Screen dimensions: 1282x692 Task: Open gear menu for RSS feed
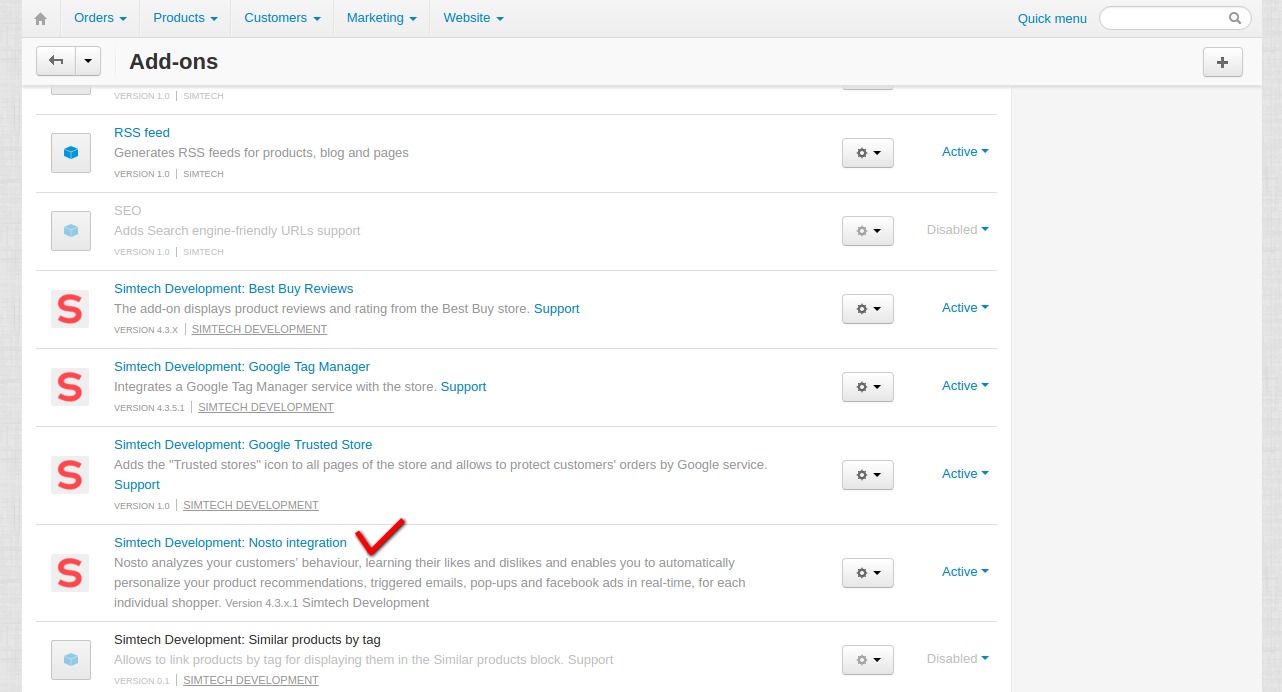click(867, 153)
